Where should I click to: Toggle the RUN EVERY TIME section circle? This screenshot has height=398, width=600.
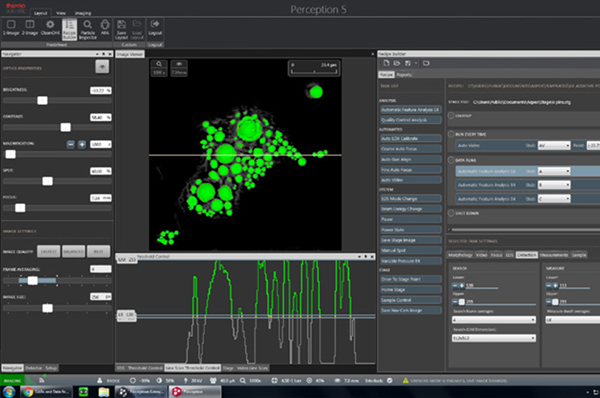[x=451, y=134]
